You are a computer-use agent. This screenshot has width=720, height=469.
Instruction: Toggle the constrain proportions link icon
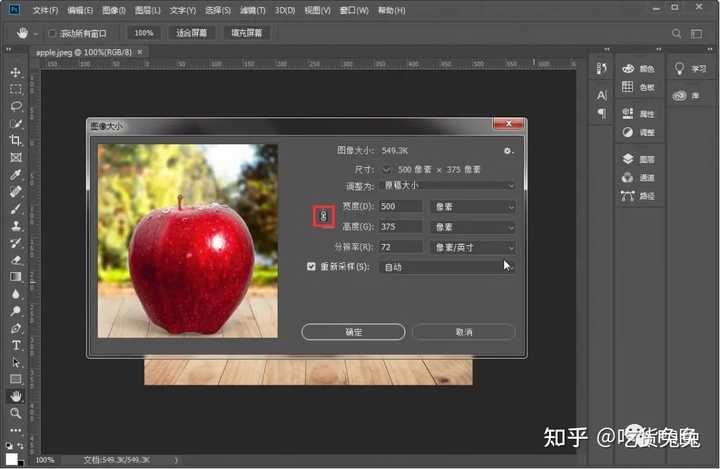[324, 216]
